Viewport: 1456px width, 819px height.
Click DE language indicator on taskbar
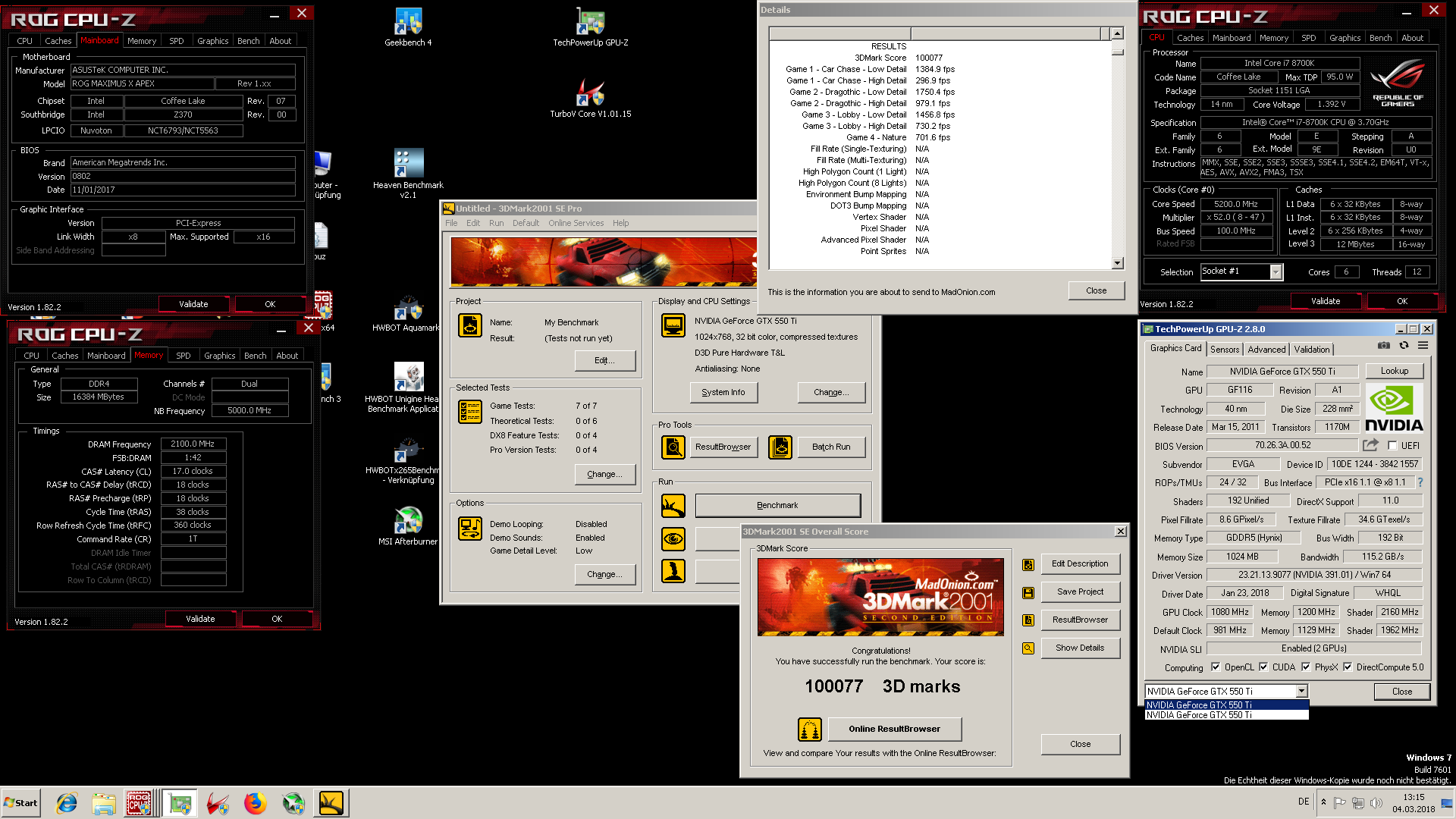click(x=1304, y=802)
